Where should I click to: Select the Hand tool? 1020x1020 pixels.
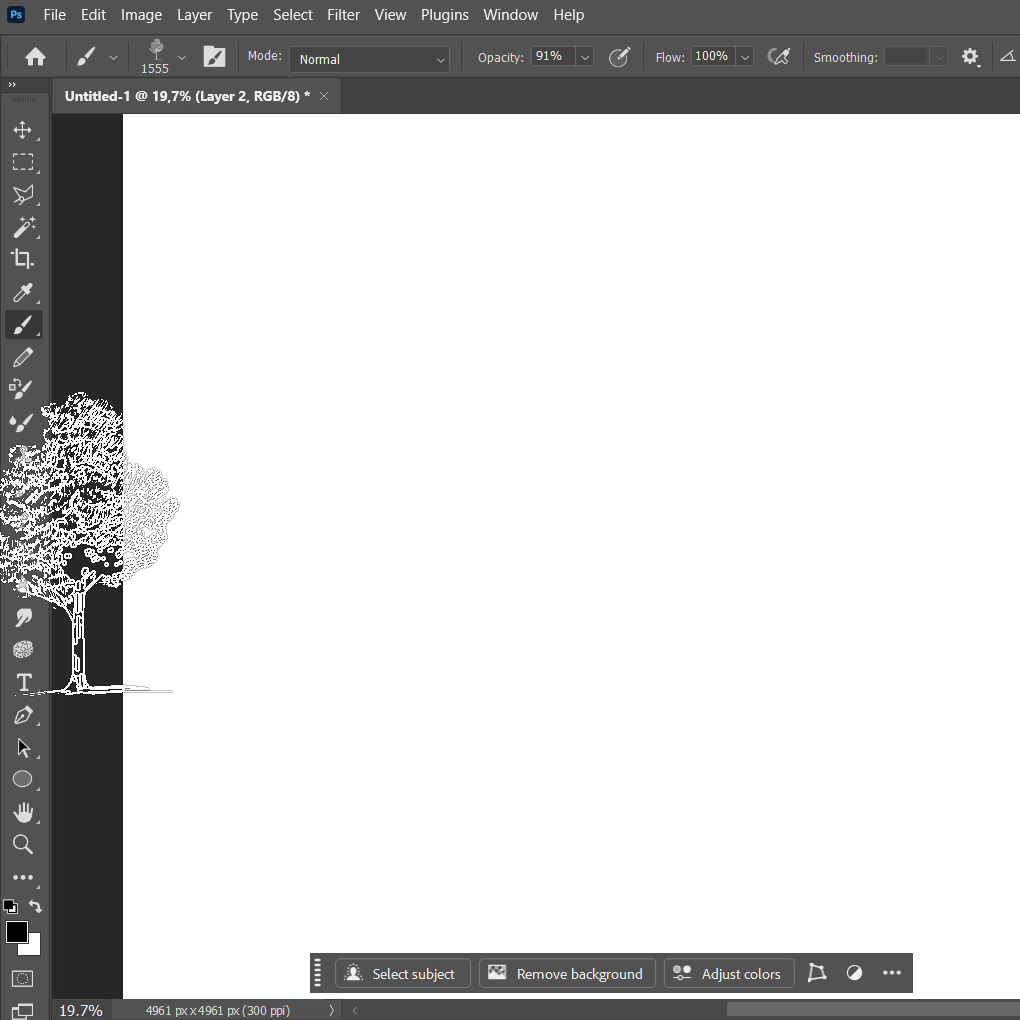point(22,812)
